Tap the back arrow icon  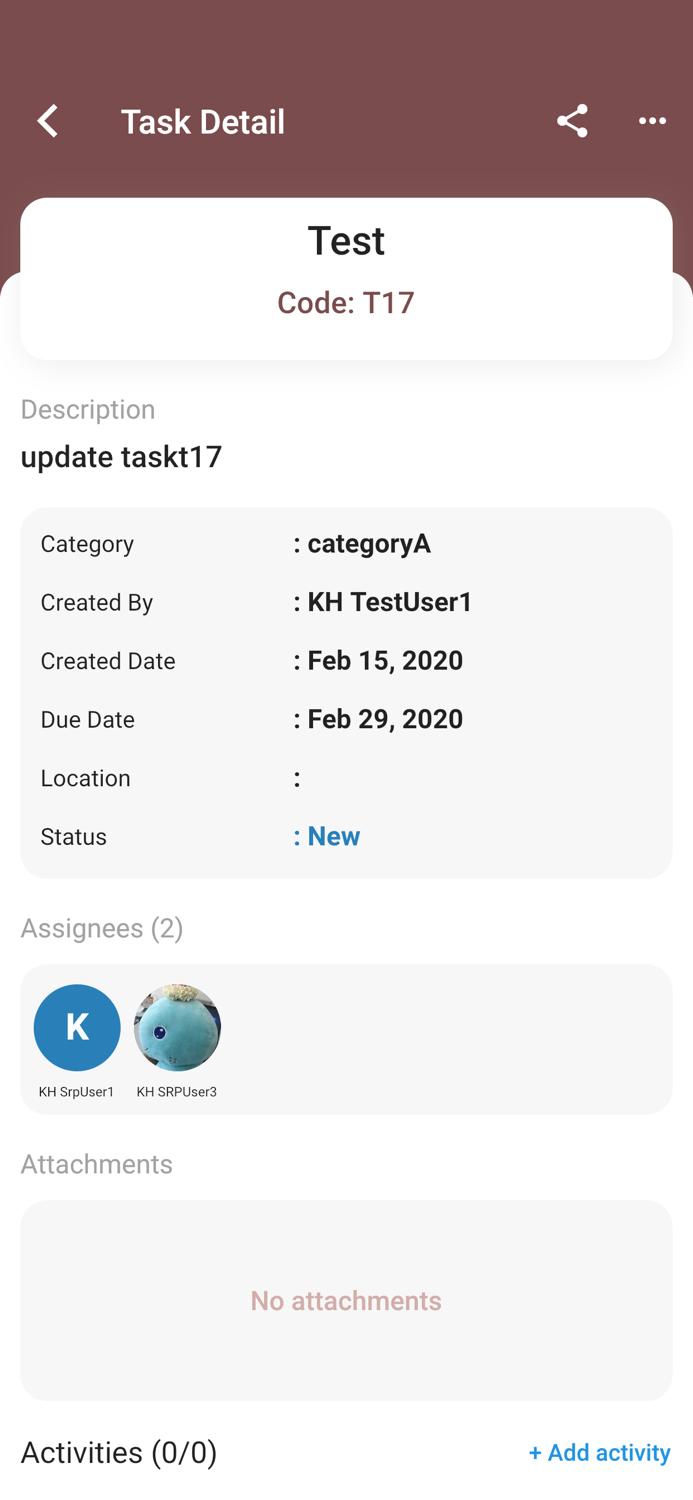(x=47, y=120)
